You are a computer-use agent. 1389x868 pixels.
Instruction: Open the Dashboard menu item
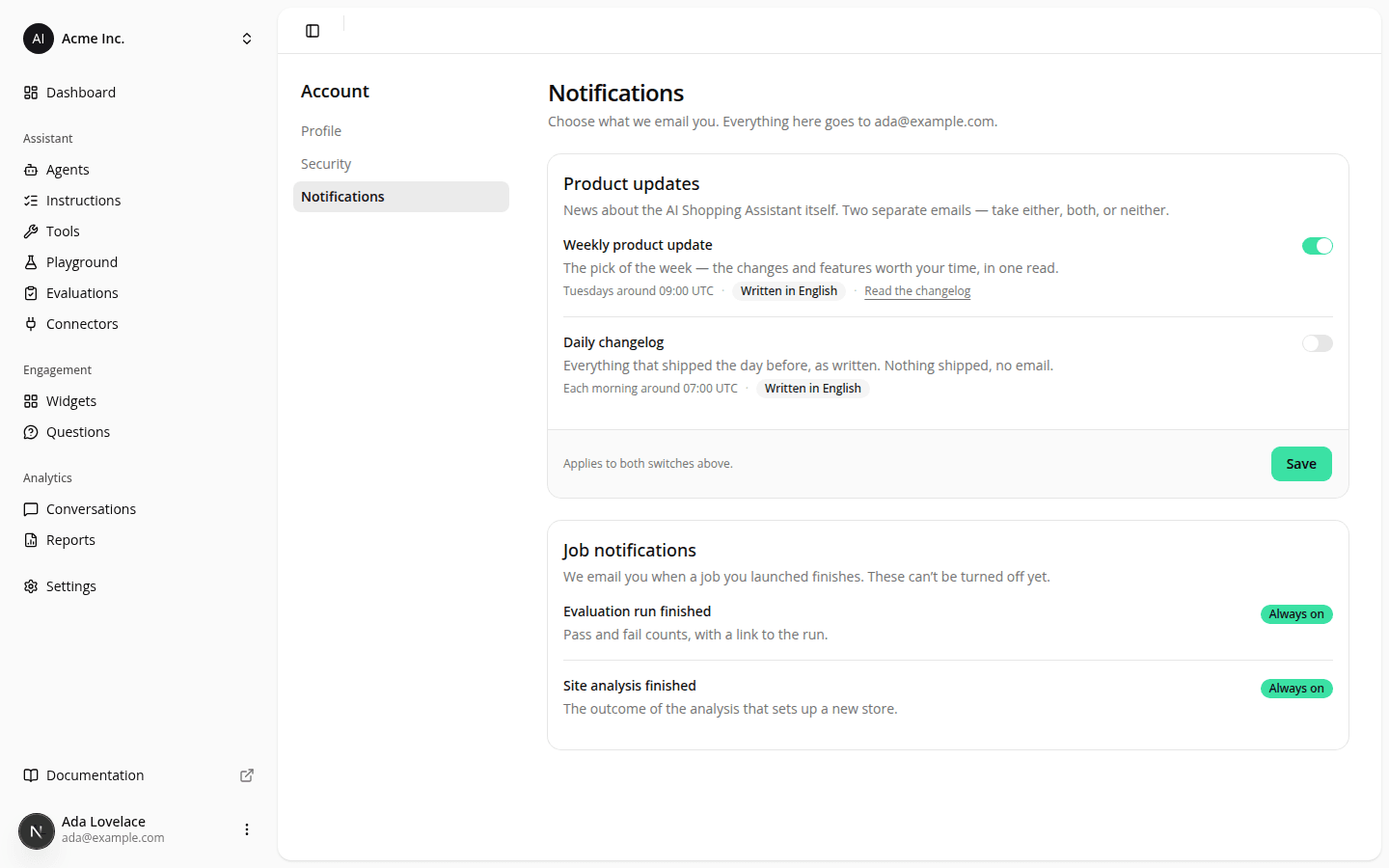click(139, 93)
